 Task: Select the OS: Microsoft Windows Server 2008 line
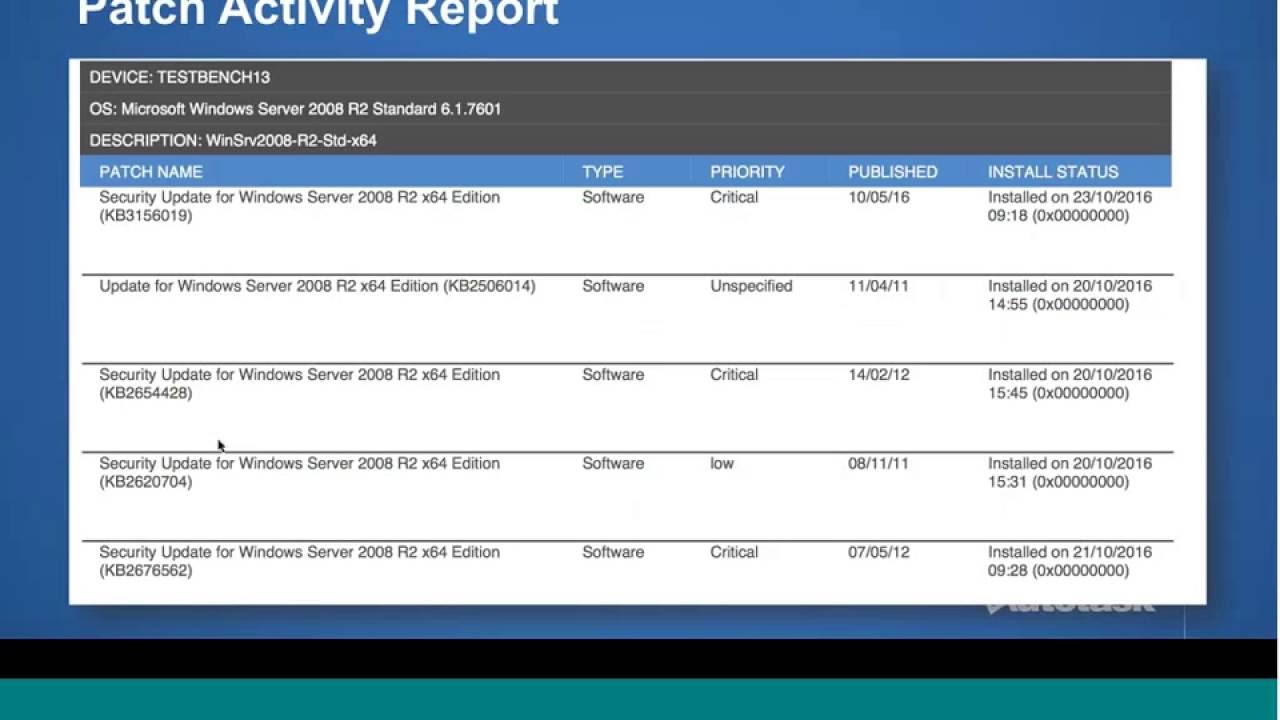[x=295, y=109]
